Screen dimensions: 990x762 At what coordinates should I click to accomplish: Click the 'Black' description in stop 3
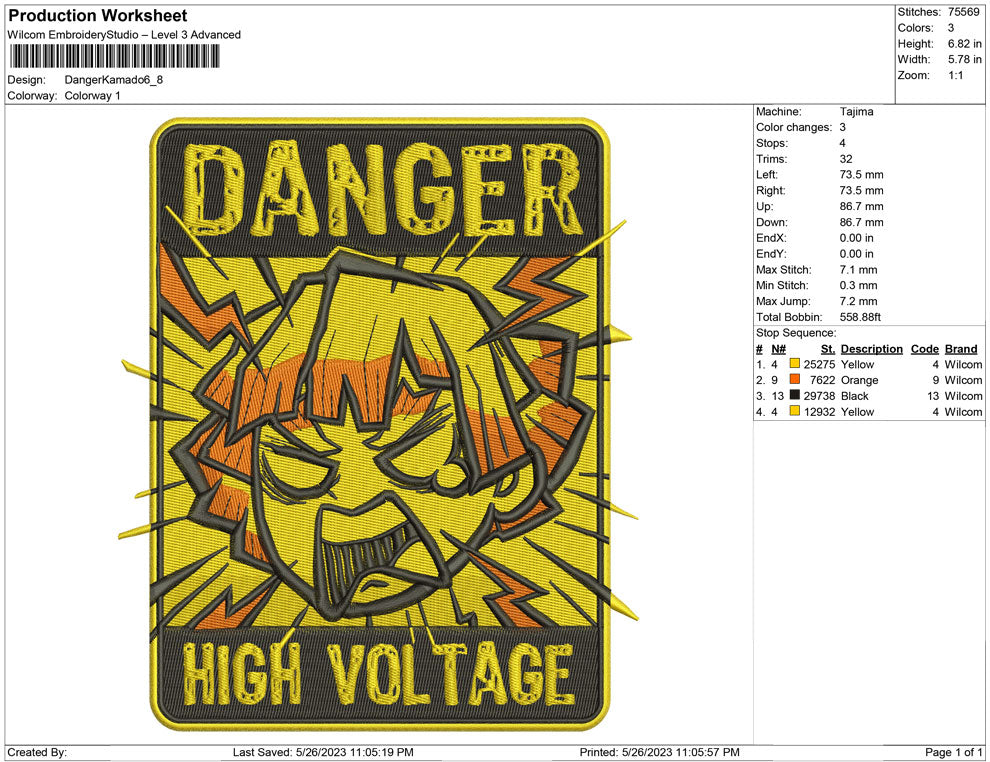[x=854, y=396]
